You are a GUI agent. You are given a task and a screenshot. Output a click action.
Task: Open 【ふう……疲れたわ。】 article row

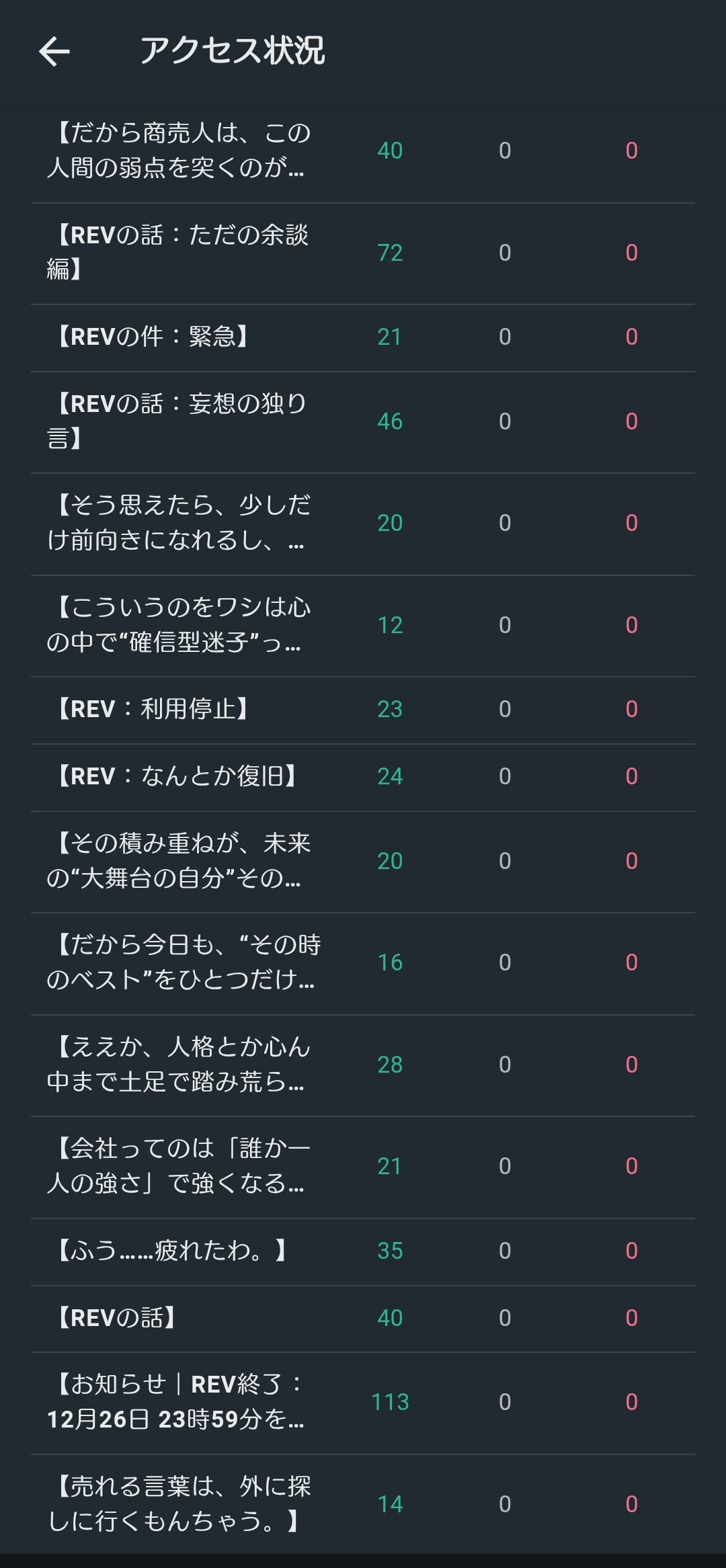pos(171,1251)
